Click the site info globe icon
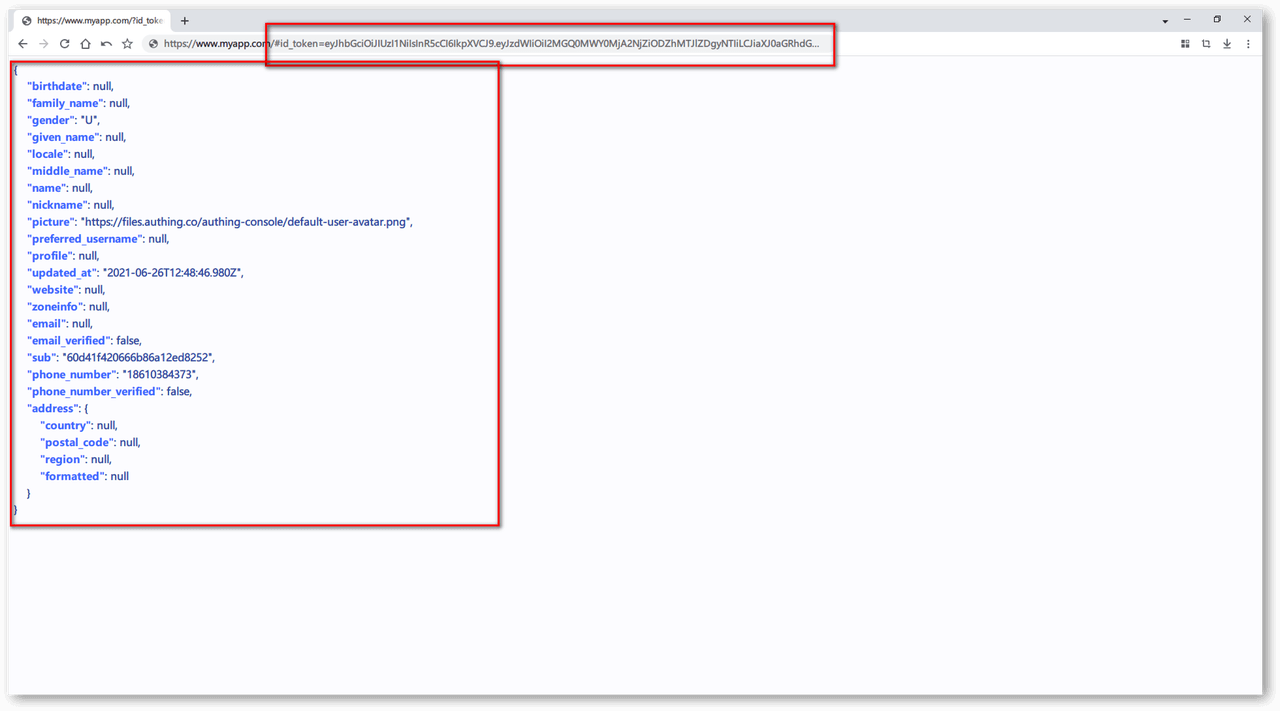The image size is (1280, 711). 153,44
